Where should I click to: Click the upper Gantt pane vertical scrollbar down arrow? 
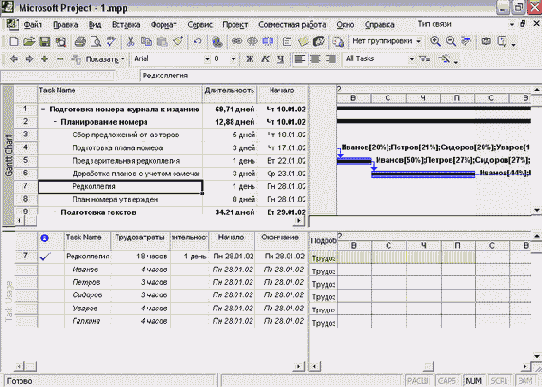(x=536, y=210)
